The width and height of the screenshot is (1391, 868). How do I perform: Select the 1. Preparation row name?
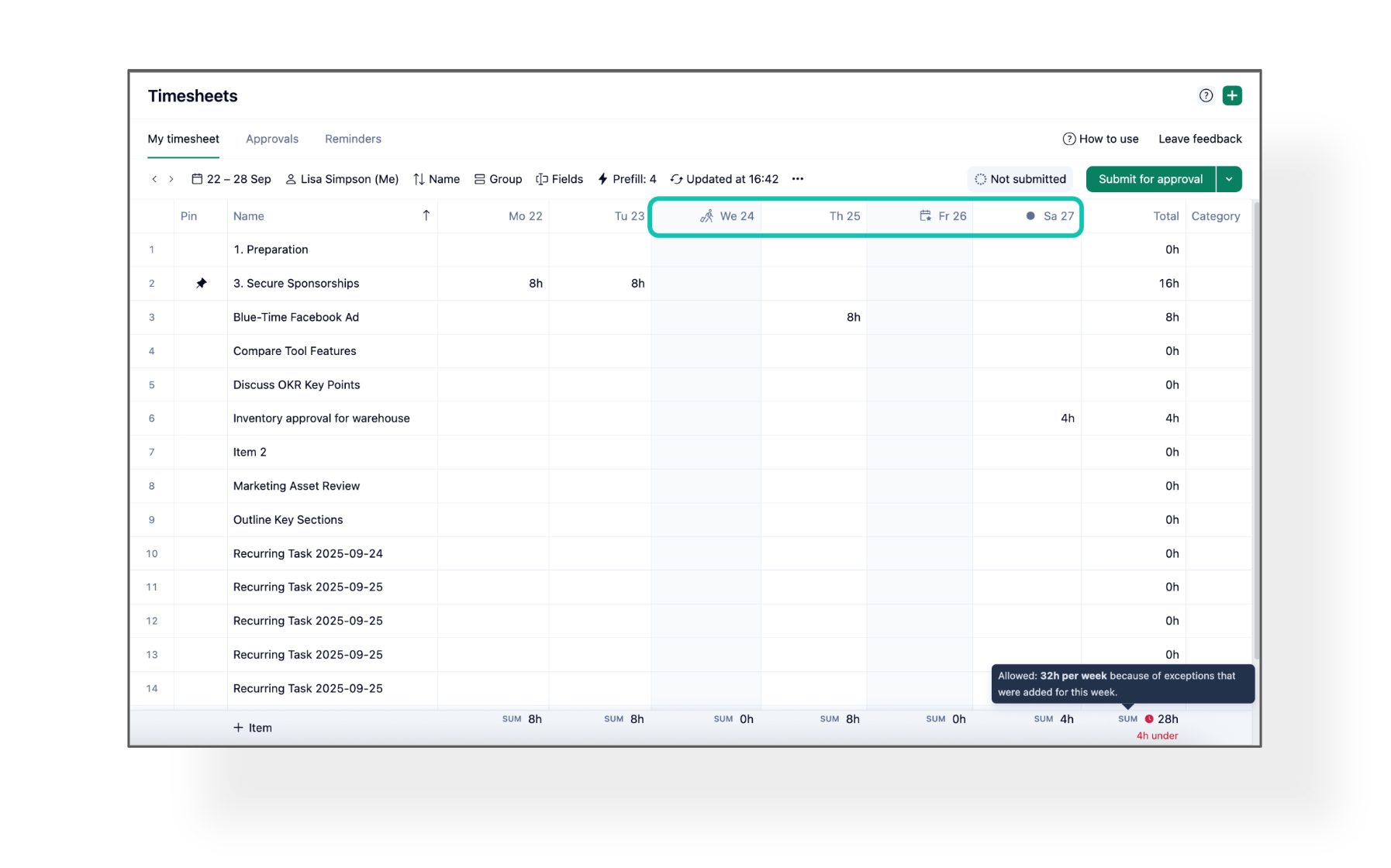coord(271,250)
